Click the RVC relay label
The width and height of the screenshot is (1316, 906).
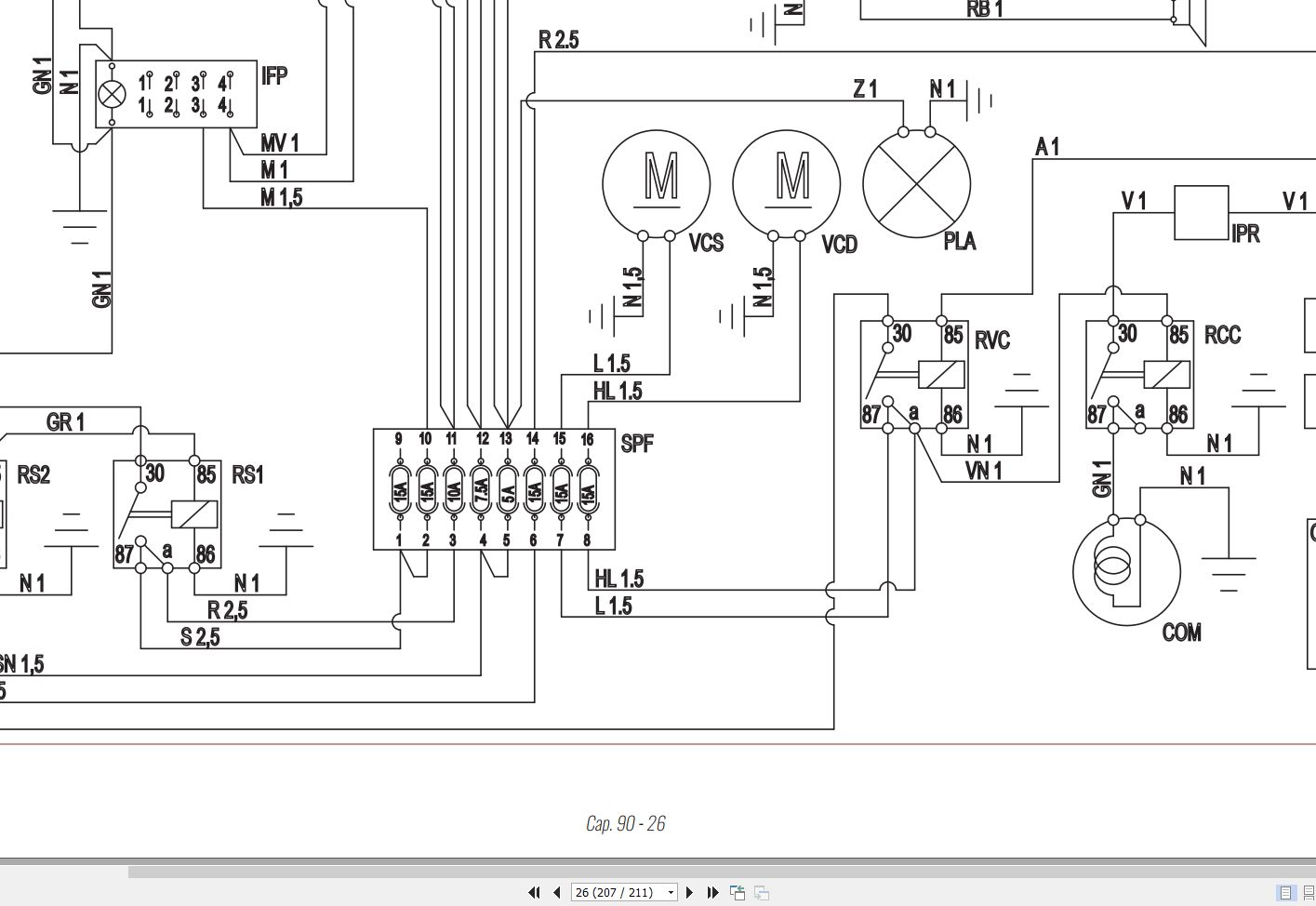(992, 340)
